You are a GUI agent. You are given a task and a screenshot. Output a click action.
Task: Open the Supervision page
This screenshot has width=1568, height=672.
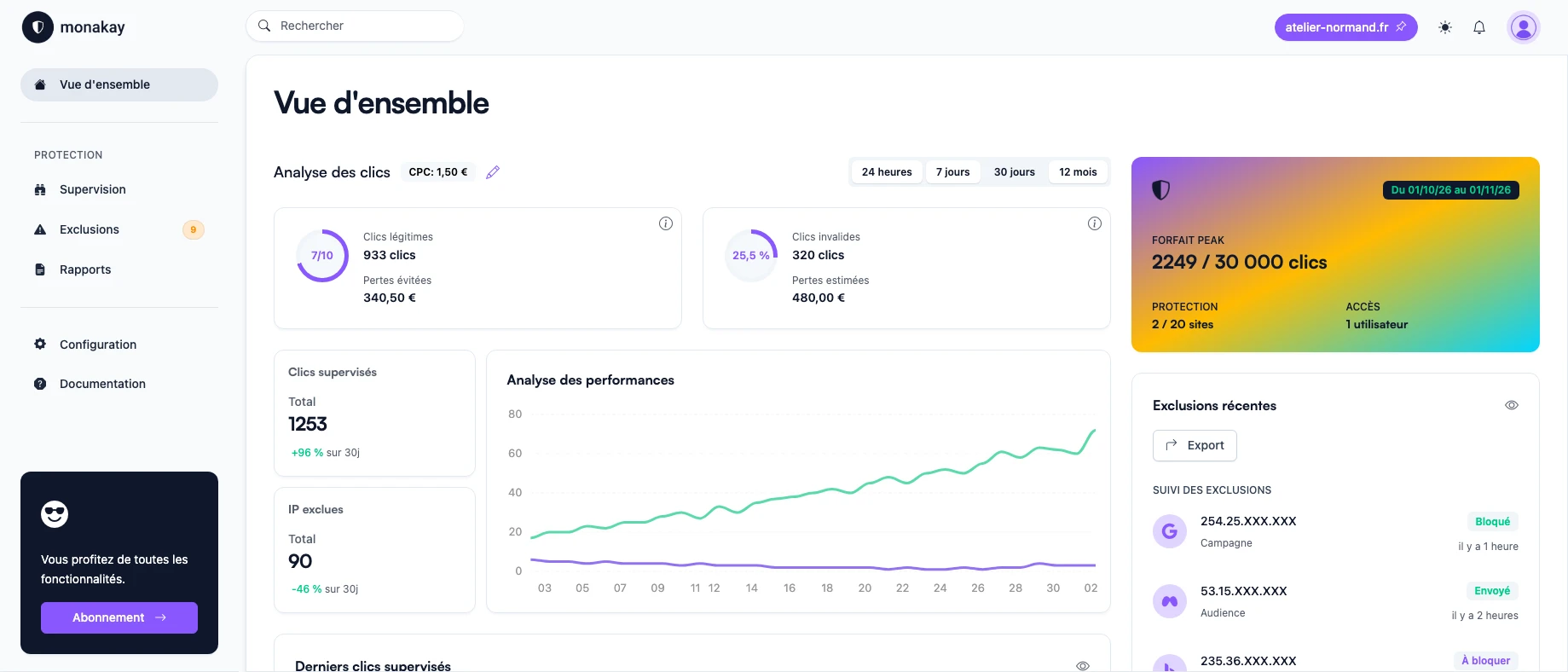(119, 189)
